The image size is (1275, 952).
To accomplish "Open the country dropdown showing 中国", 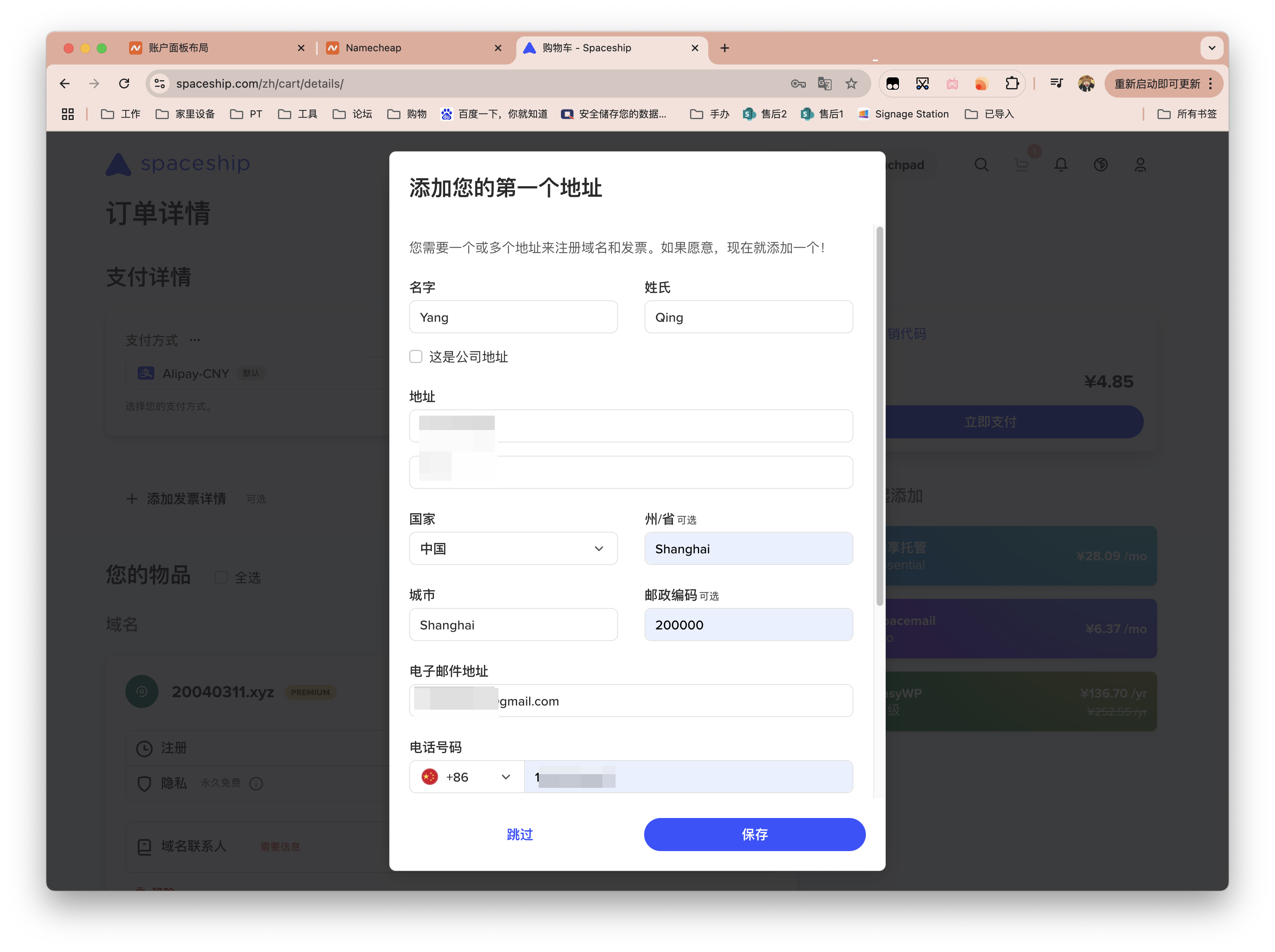I will 513,549.
